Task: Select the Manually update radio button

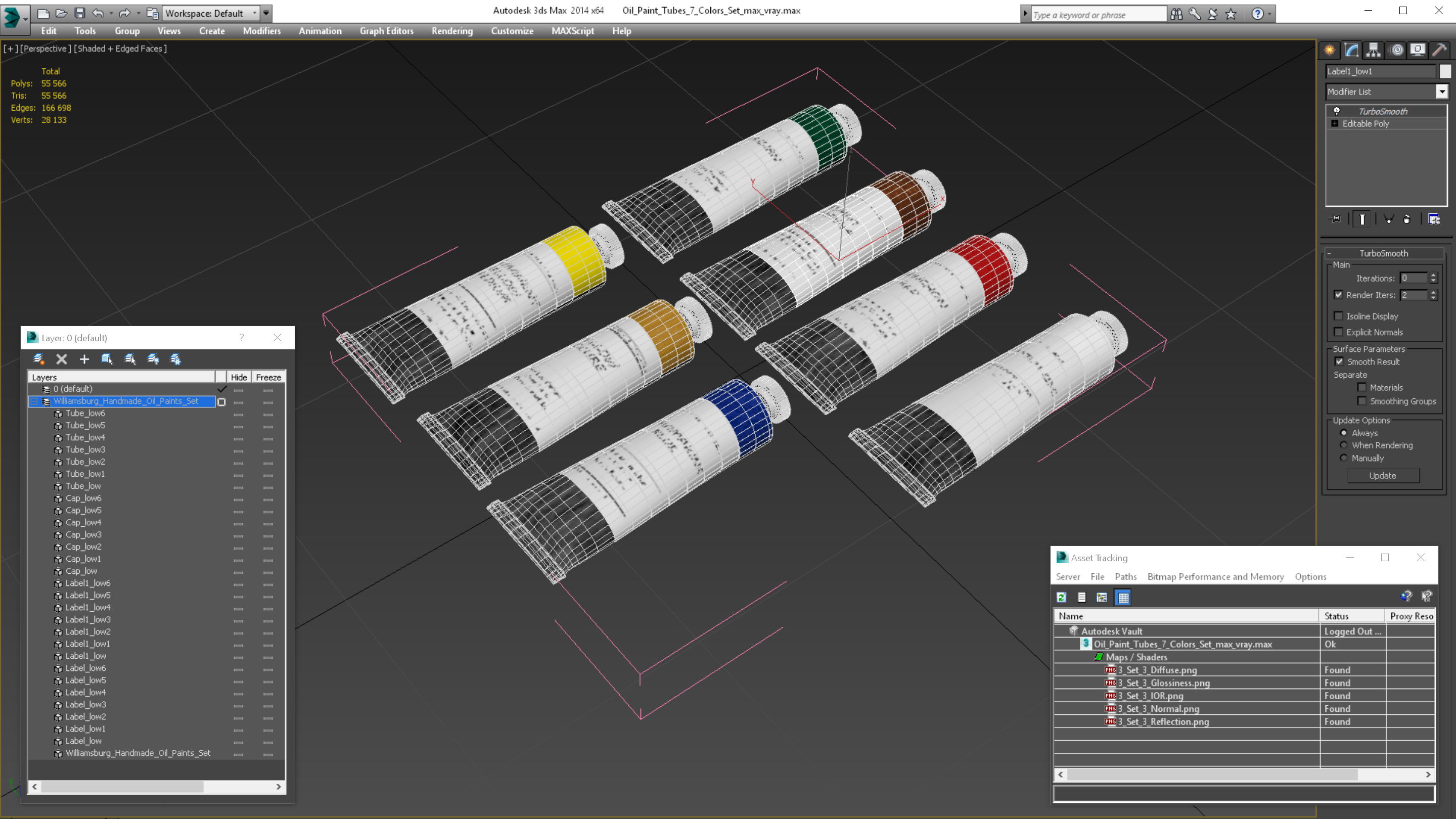Action: coord(1344,458)
